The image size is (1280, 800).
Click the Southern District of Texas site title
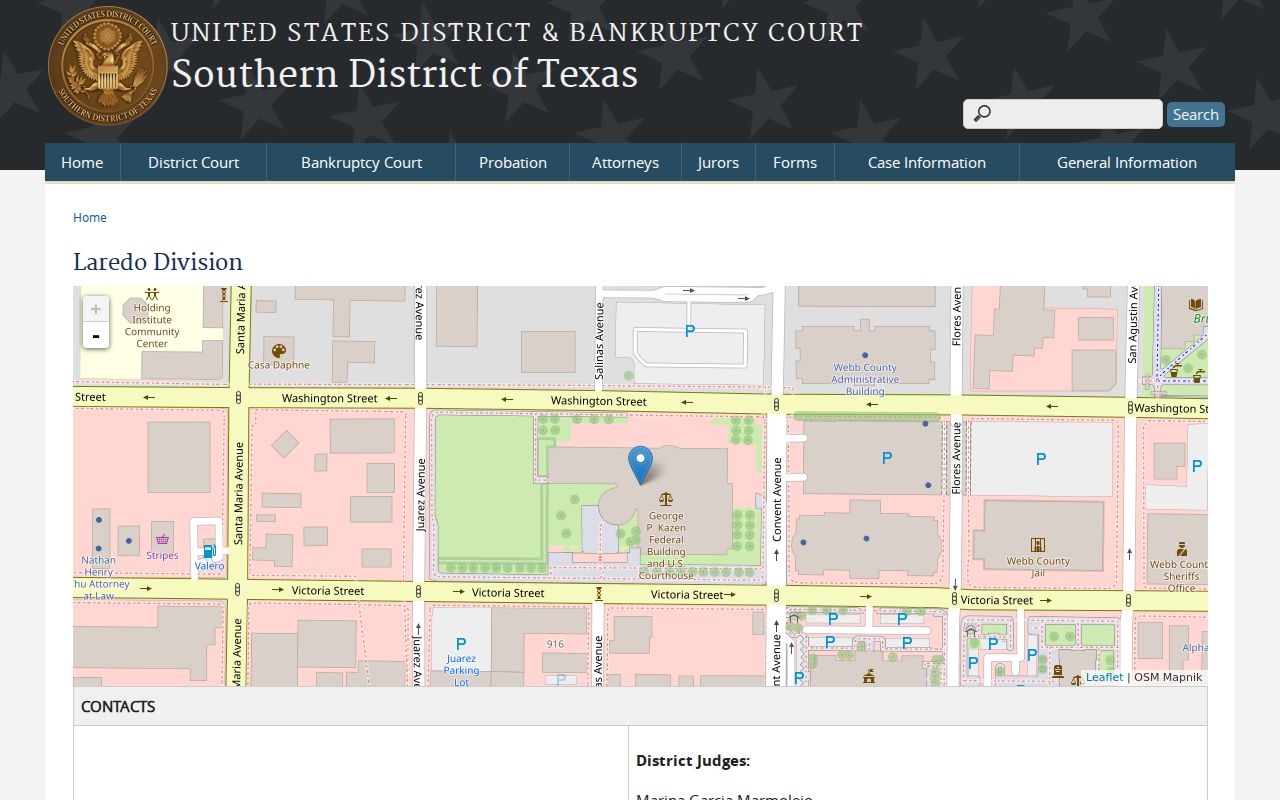click(405, 75)
